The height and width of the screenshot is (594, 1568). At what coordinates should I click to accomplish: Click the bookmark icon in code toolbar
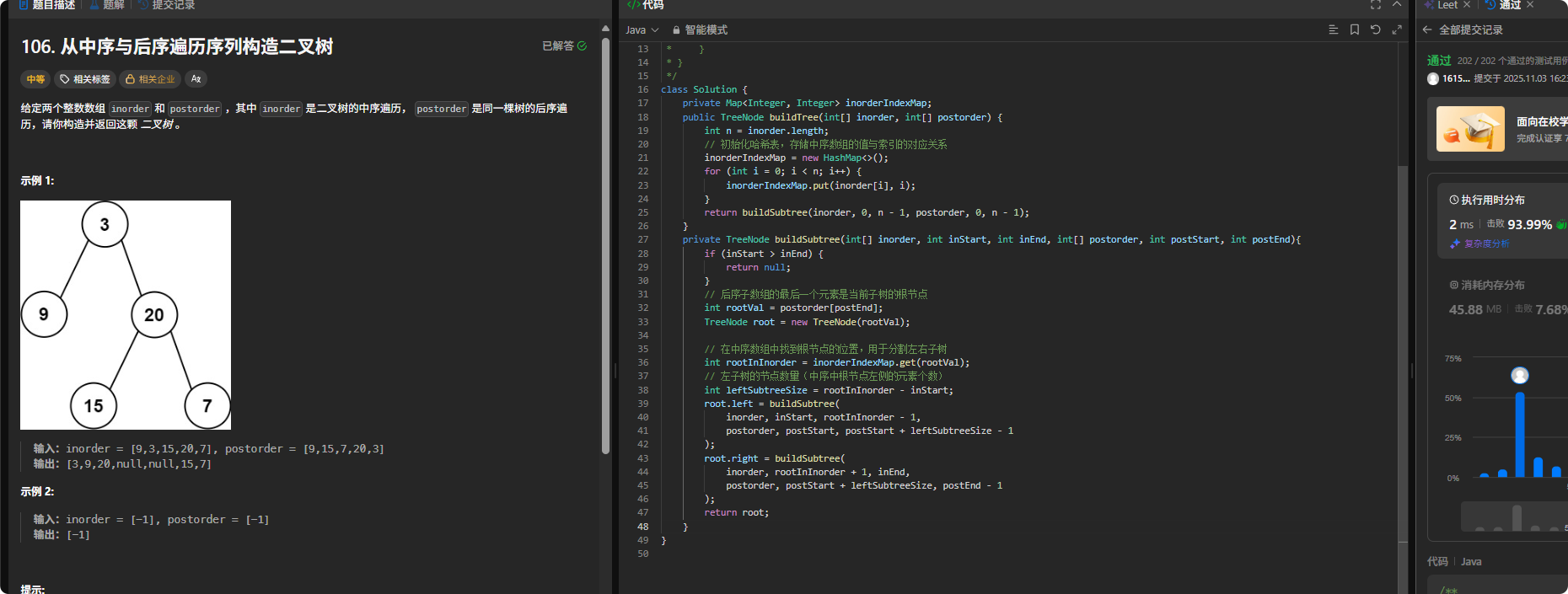tap(1355, 29)
